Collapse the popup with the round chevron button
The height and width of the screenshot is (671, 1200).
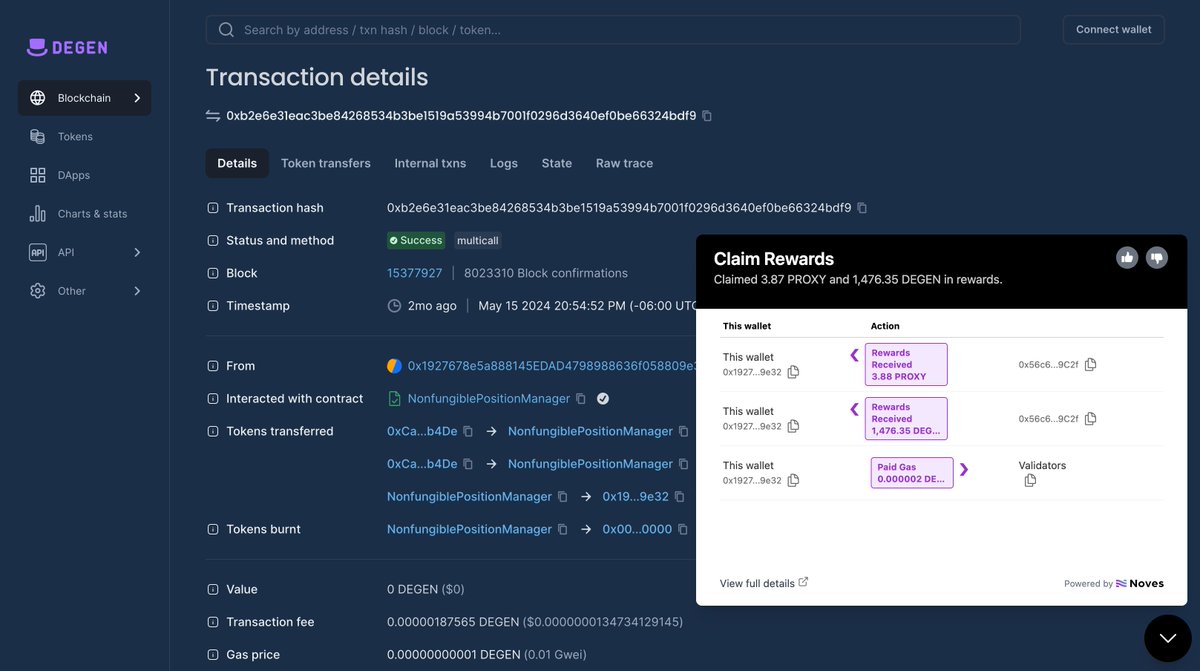click(x=1168, y=638)
